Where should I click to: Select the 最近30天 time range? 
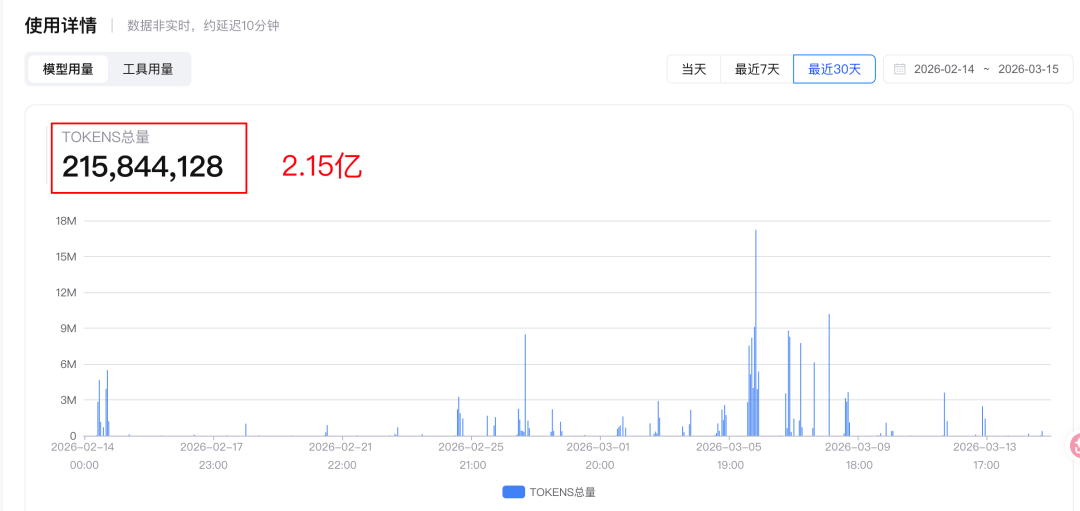tap(834, 69)
